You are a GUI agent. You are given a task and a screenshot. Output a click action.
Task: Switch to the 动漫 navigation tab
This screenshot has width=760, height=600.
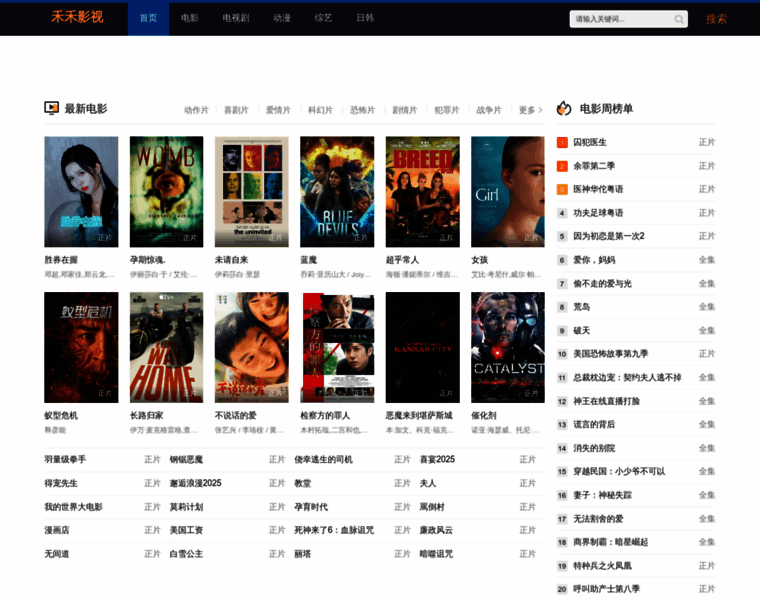[282, 18]
